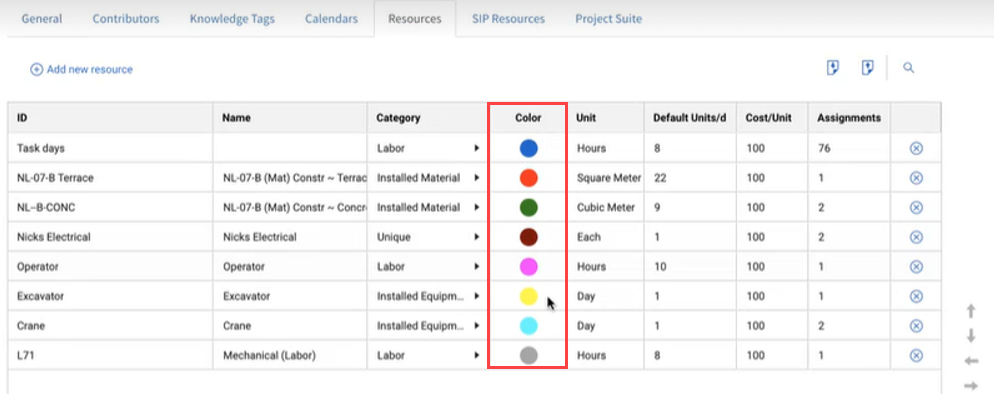Click Default Units/d value 9

click(x=690, y=207)
